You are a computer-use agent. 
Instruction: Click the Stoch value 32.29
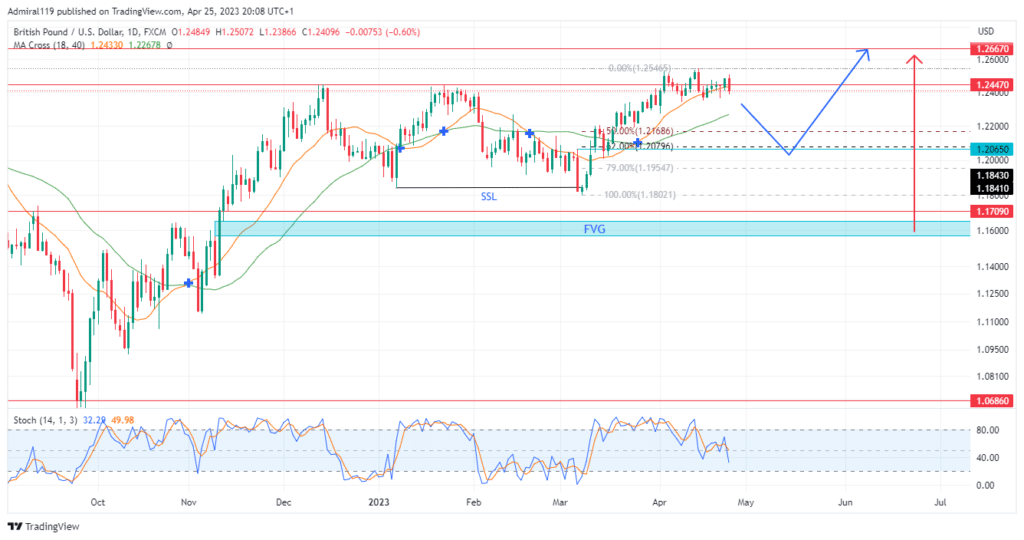click(94, 420)
